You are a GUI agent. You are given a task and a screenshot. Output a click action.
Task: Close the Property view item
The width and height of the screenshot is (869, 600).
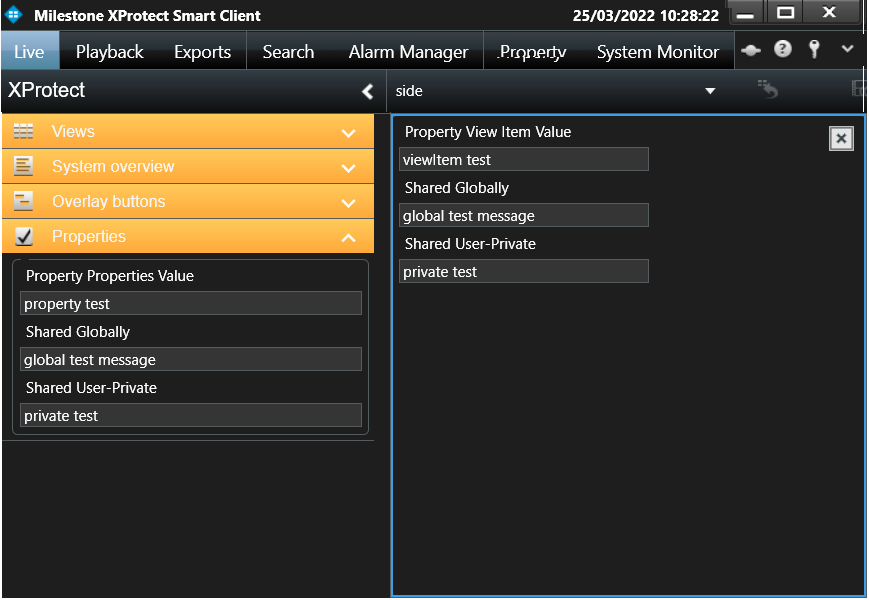pos(841,138)
